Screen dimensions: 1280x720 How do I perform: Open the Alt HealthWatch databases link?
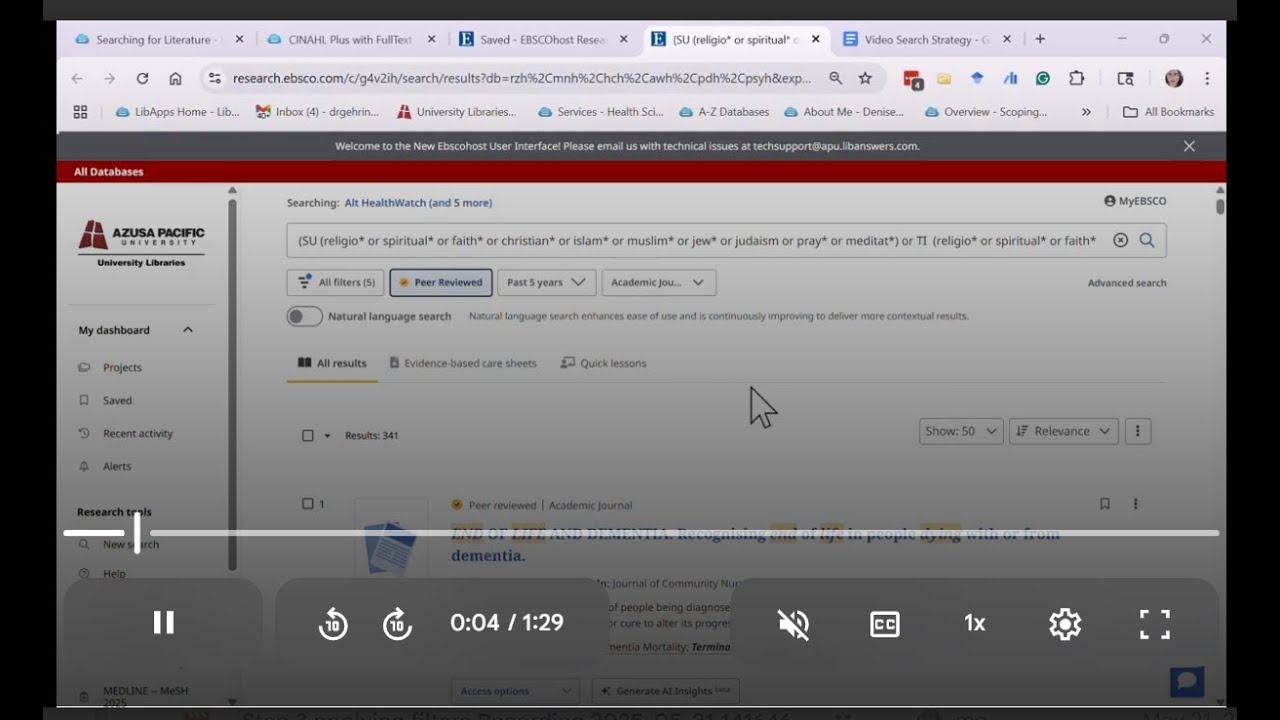(418, 203)
